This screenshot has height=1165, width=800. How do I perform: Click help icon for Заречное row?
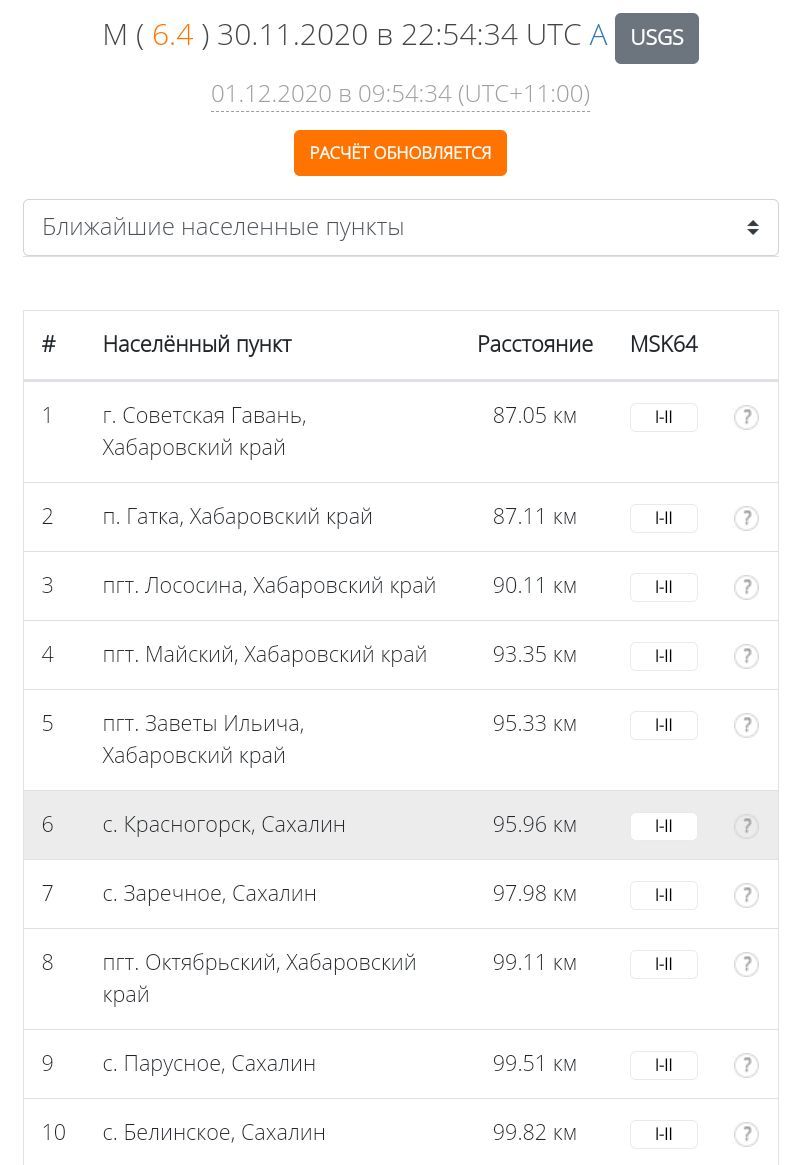pyautogui.click(x=746, y=895)
